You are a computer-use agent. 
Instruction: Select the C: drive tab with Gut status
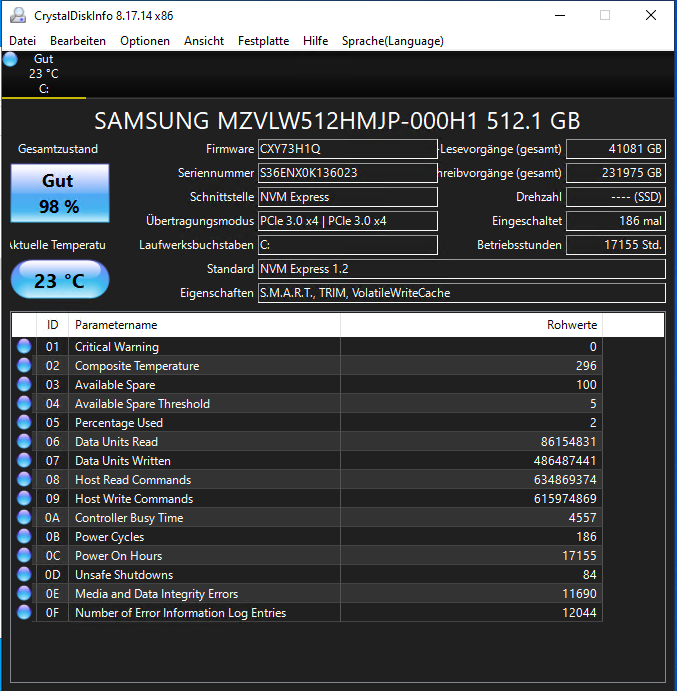click(44, 74)
